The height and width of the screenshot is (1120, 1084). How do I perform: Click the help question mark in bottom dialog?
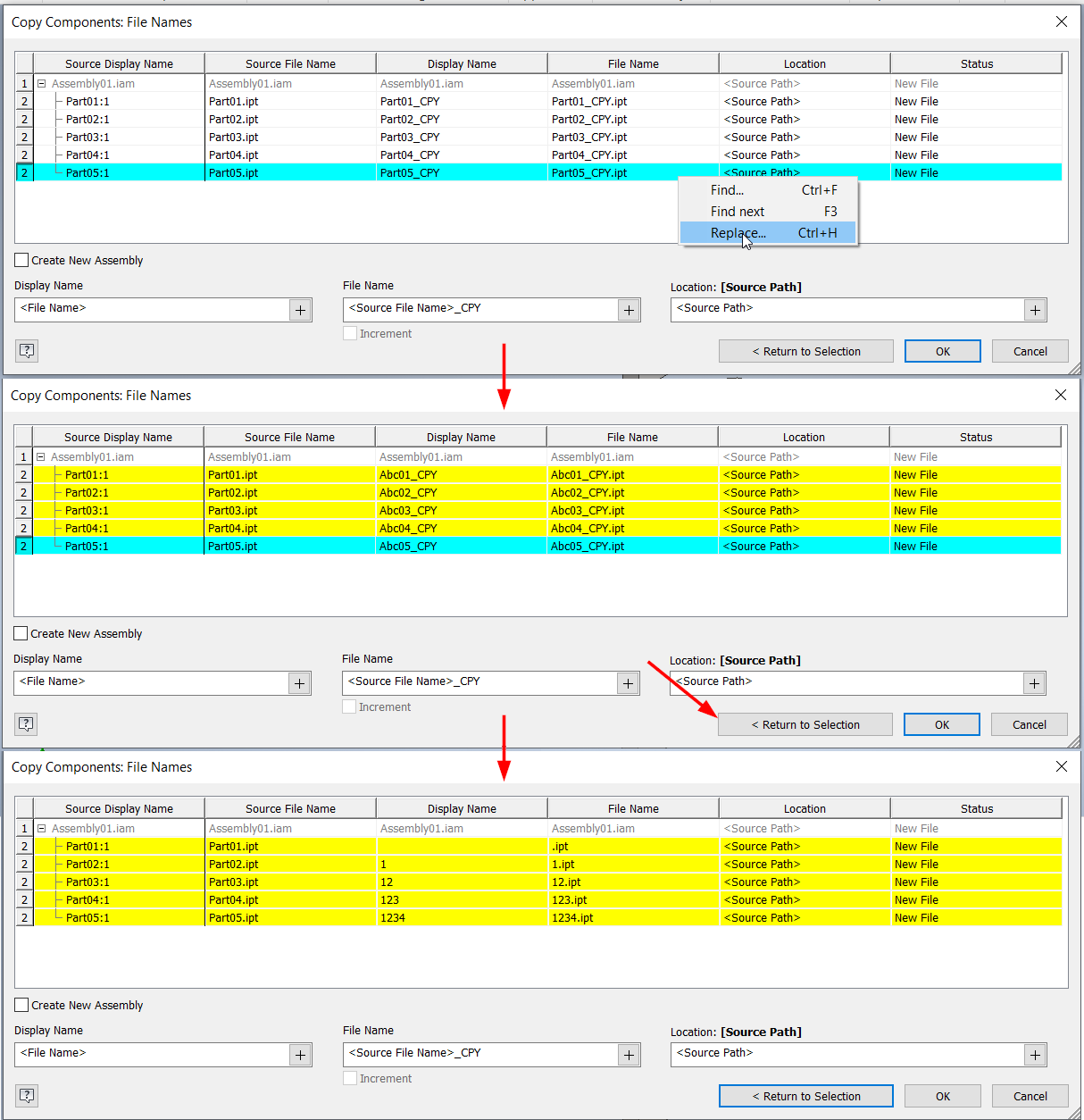point(27,1095)
